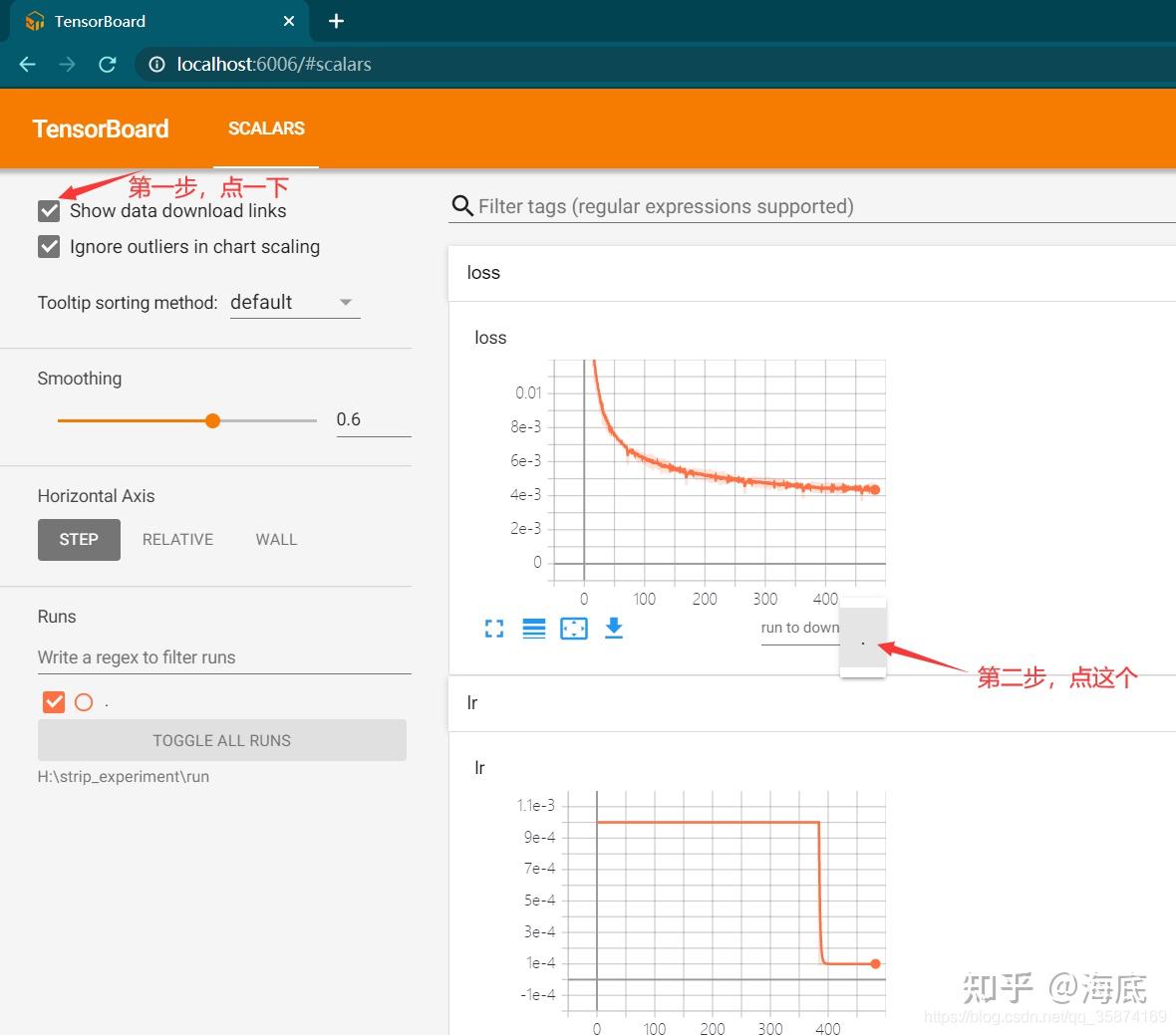Click TOGGLE ALL RUNS button
1176x1035 pixels.
222,740
